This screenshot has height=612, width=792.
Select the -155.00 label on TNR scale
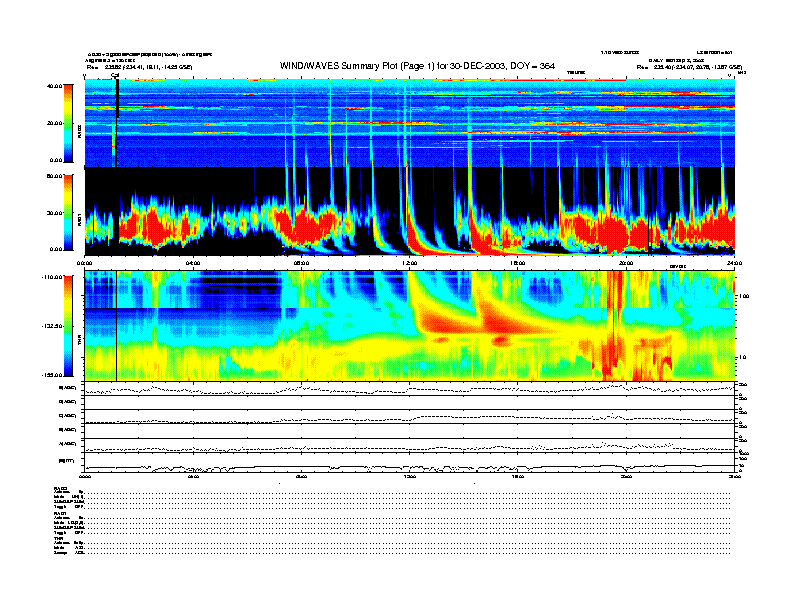point(52,375)
